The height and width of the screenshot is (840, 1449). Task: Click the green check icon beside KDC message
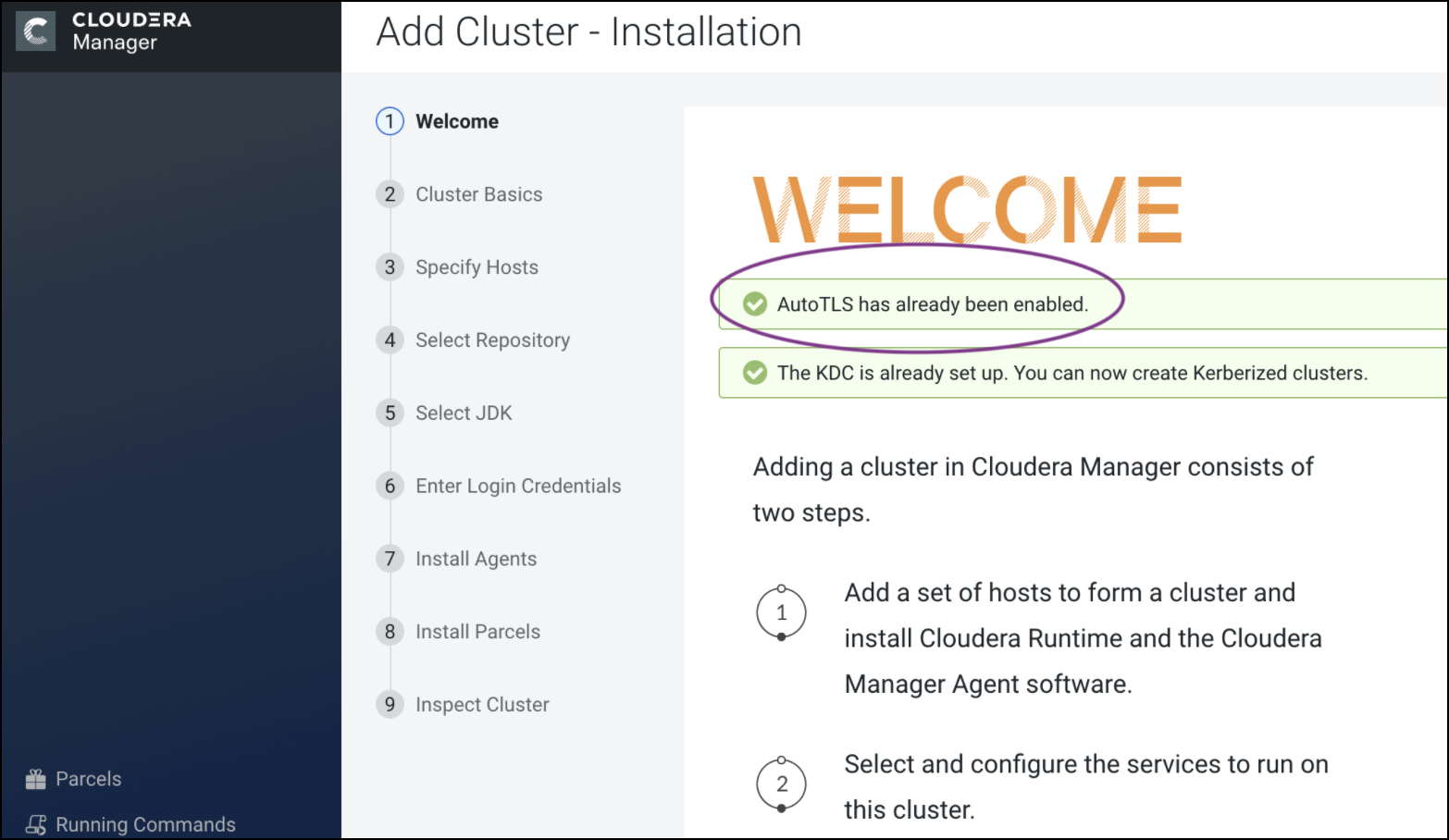coord(755,373)
